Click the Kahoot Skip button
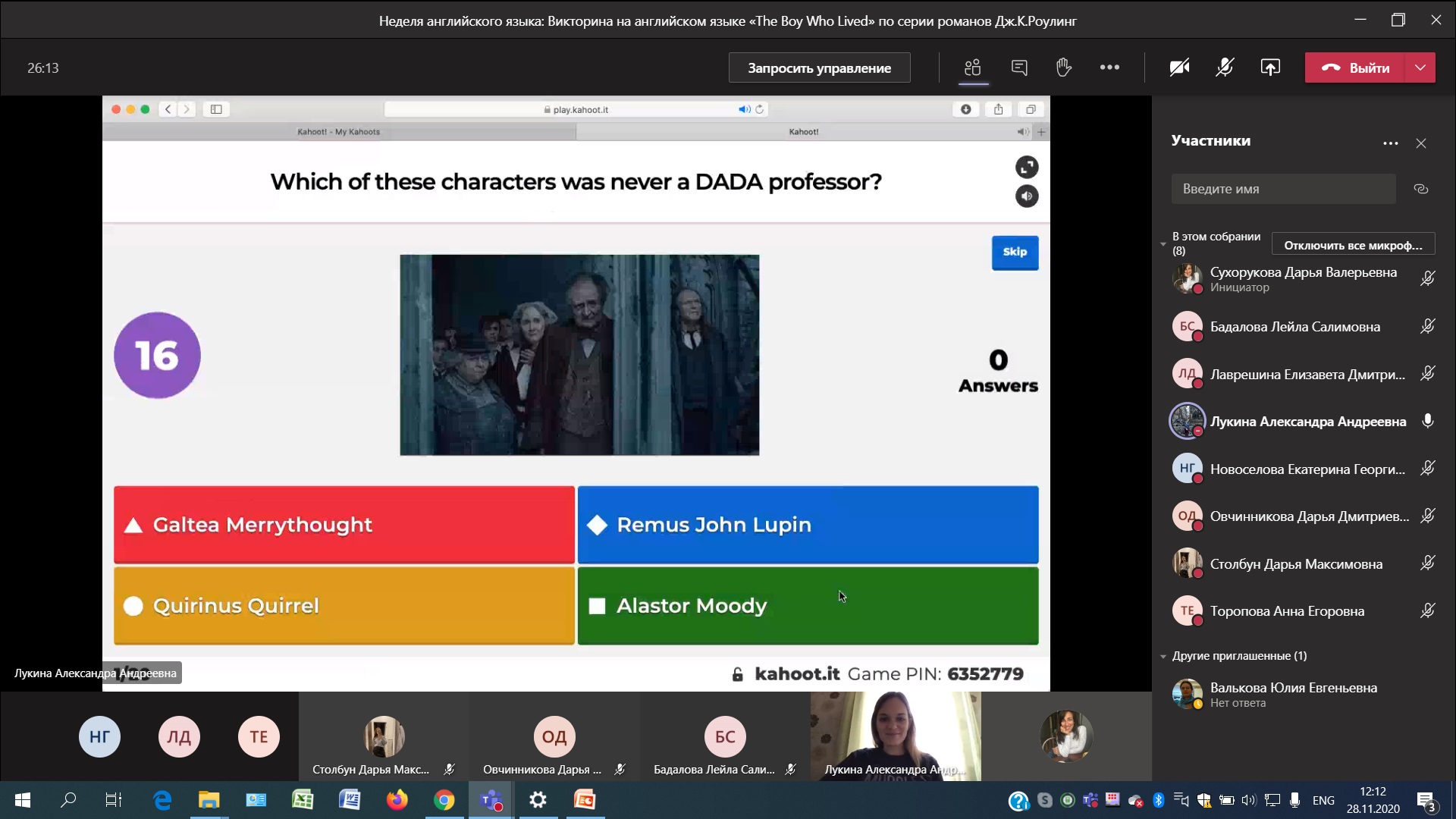The height and width of the screenshot is (819, 1456). [x=1015, y=253]
